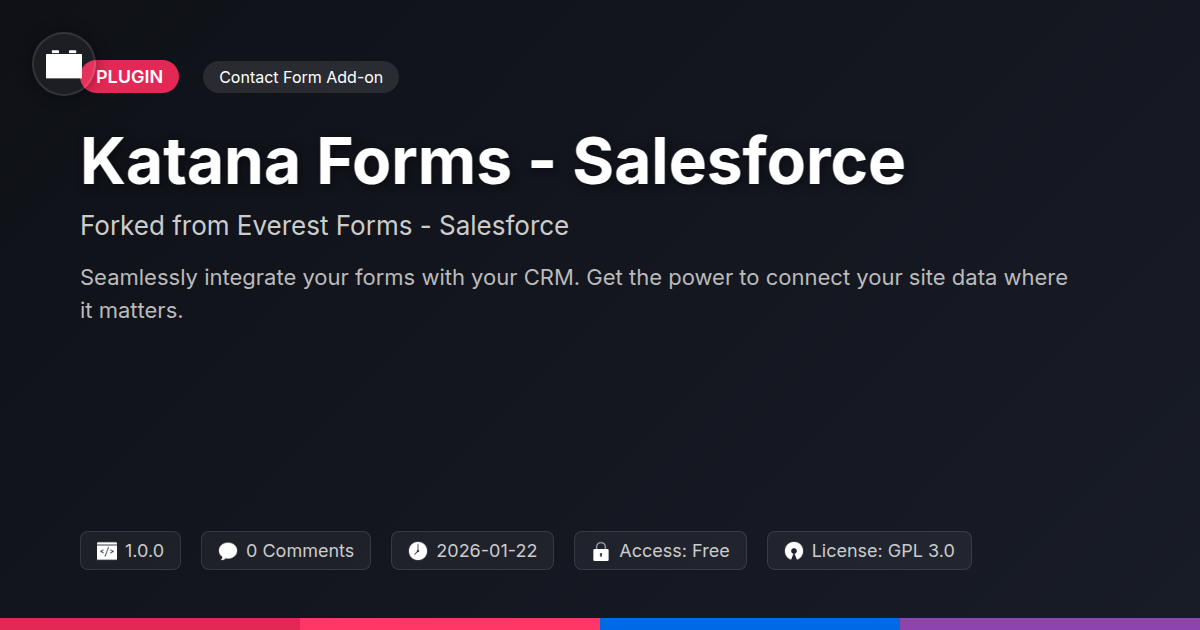
Task: Open the License: GPL 3.0 label
Action: (883, 551)
